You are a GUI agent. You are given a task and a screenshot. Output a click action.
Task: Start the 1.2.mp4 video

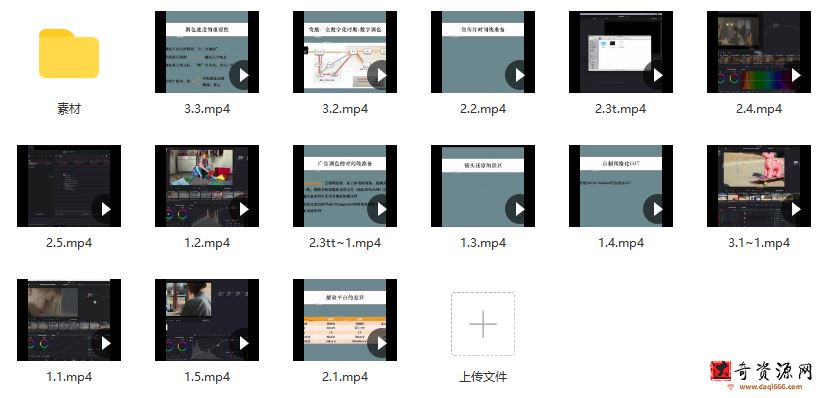tap(242, 209)
